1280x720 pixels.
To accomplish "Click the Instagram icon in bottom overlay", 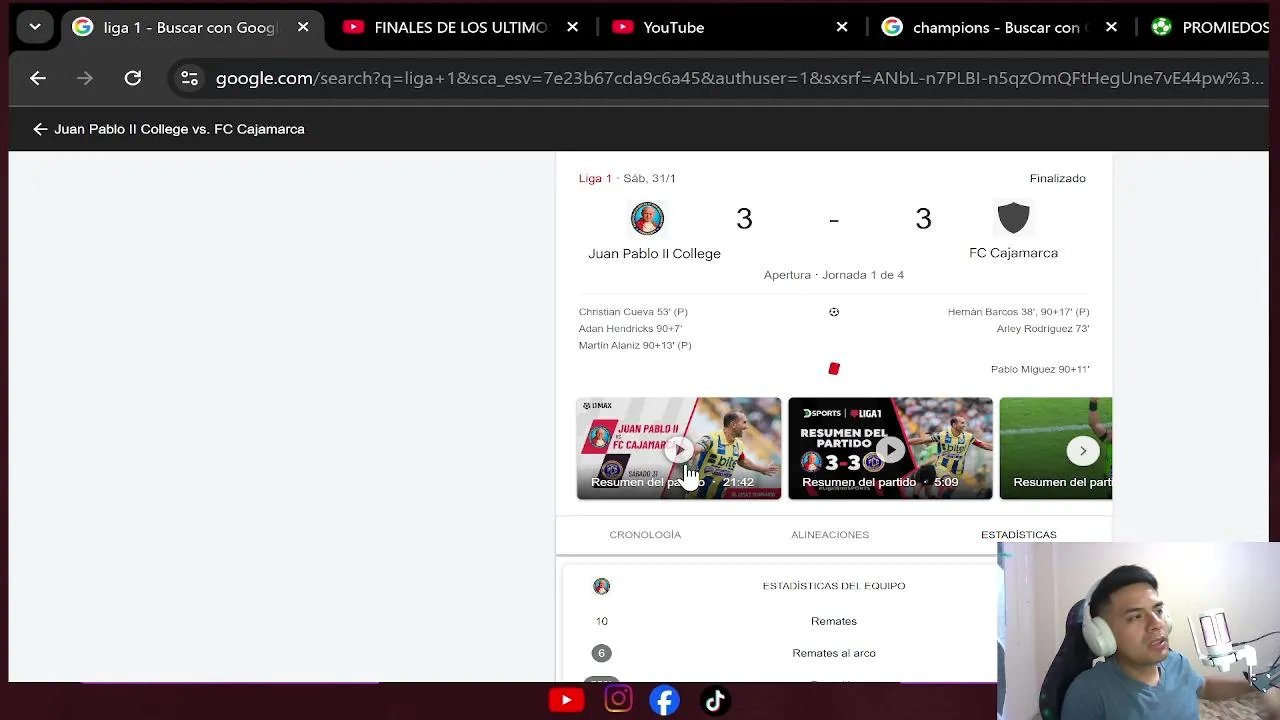I will [618, 700].
